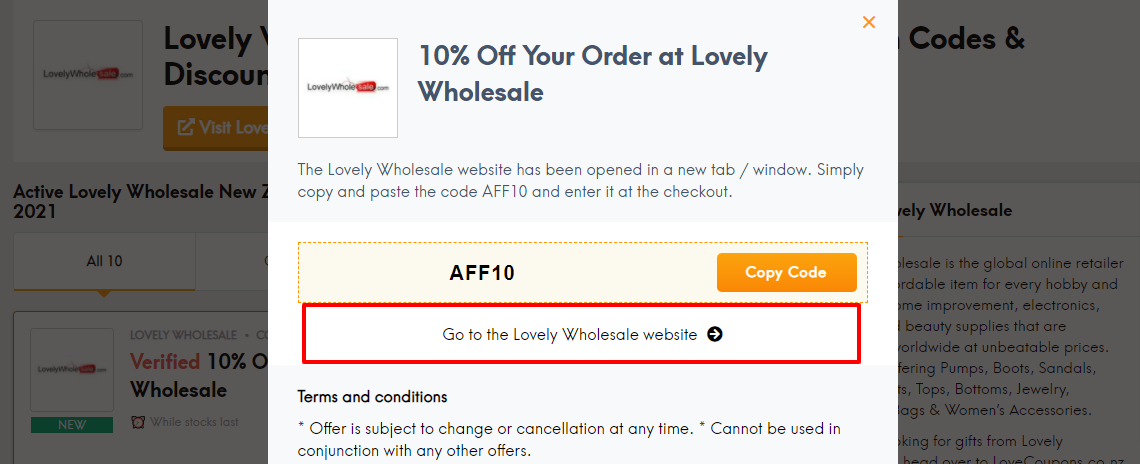The height and width of the screenshot is (464, 1140).
Task: Switch to the All 10 tab
Action: point(104,260)
